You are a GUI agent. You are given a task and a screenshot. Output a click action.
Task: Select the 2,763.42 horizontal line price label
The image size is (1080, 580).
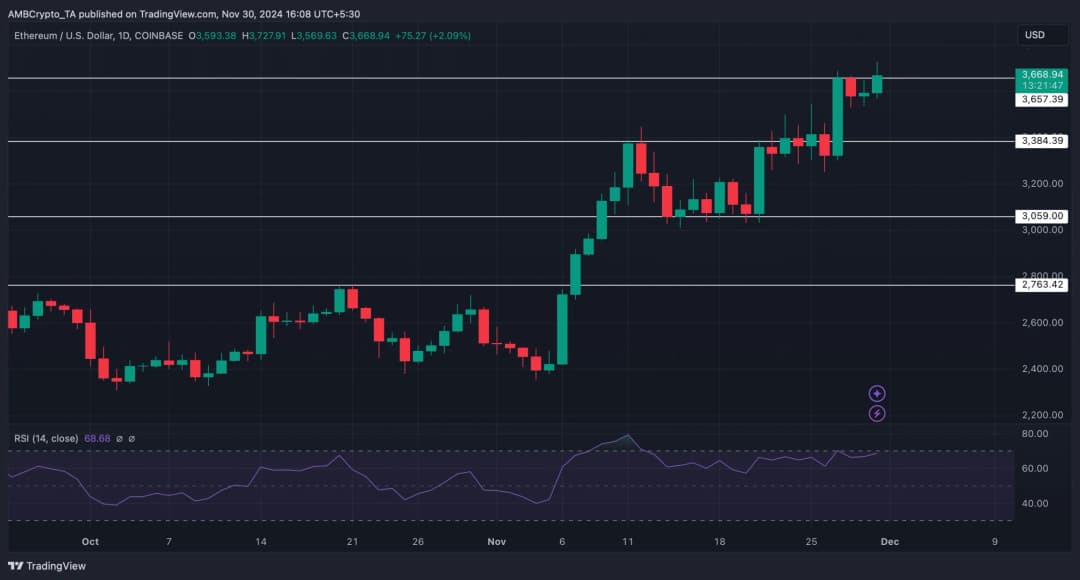[1040, 285]
